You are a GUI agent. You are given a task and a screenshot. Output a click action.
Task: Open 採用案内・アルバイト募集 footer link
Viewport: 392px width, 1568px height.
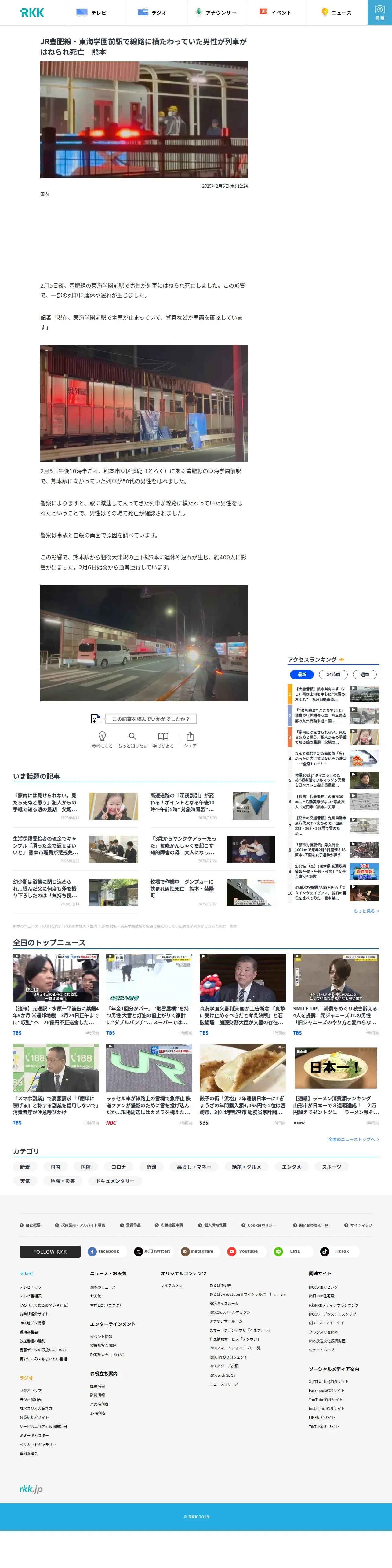point(80,1225)
